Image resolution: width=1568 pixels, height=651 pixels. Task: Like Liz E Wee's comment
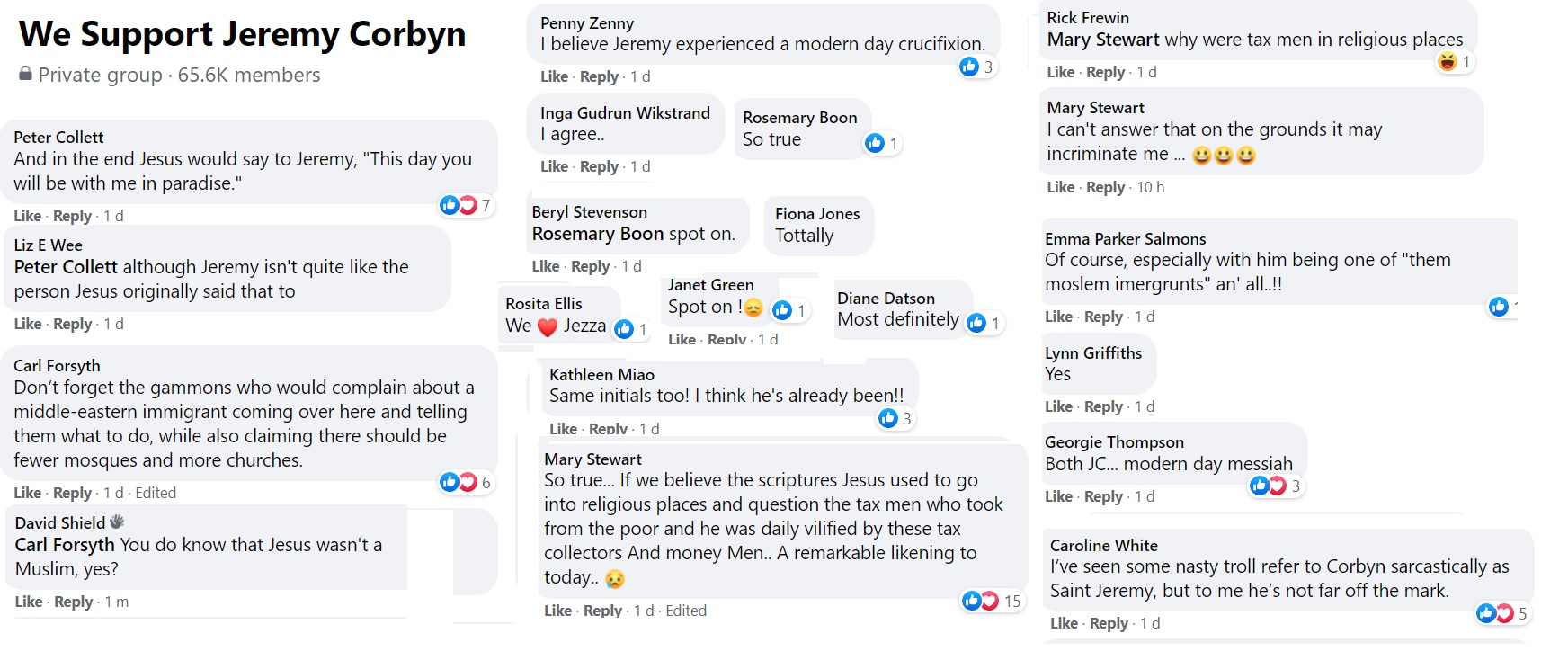pyautogui.click(x=27, y=324)
